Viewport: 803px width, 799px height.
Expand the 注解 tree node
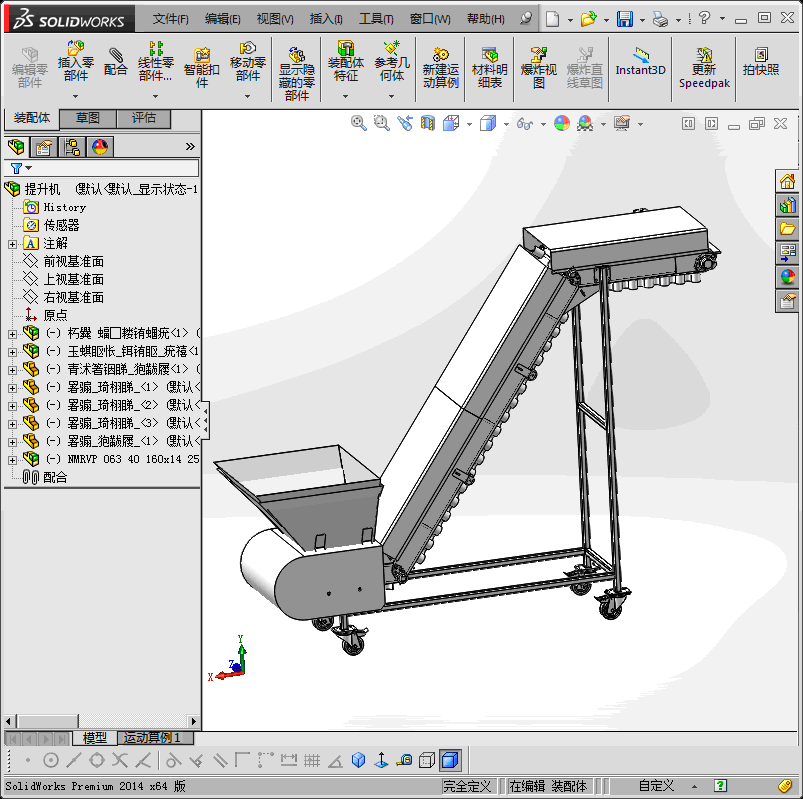[x=12, y=245]
